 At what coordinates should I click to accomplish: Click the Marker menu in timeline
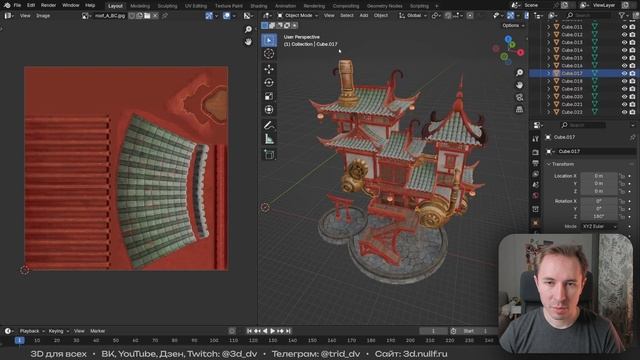coord(98,331)
